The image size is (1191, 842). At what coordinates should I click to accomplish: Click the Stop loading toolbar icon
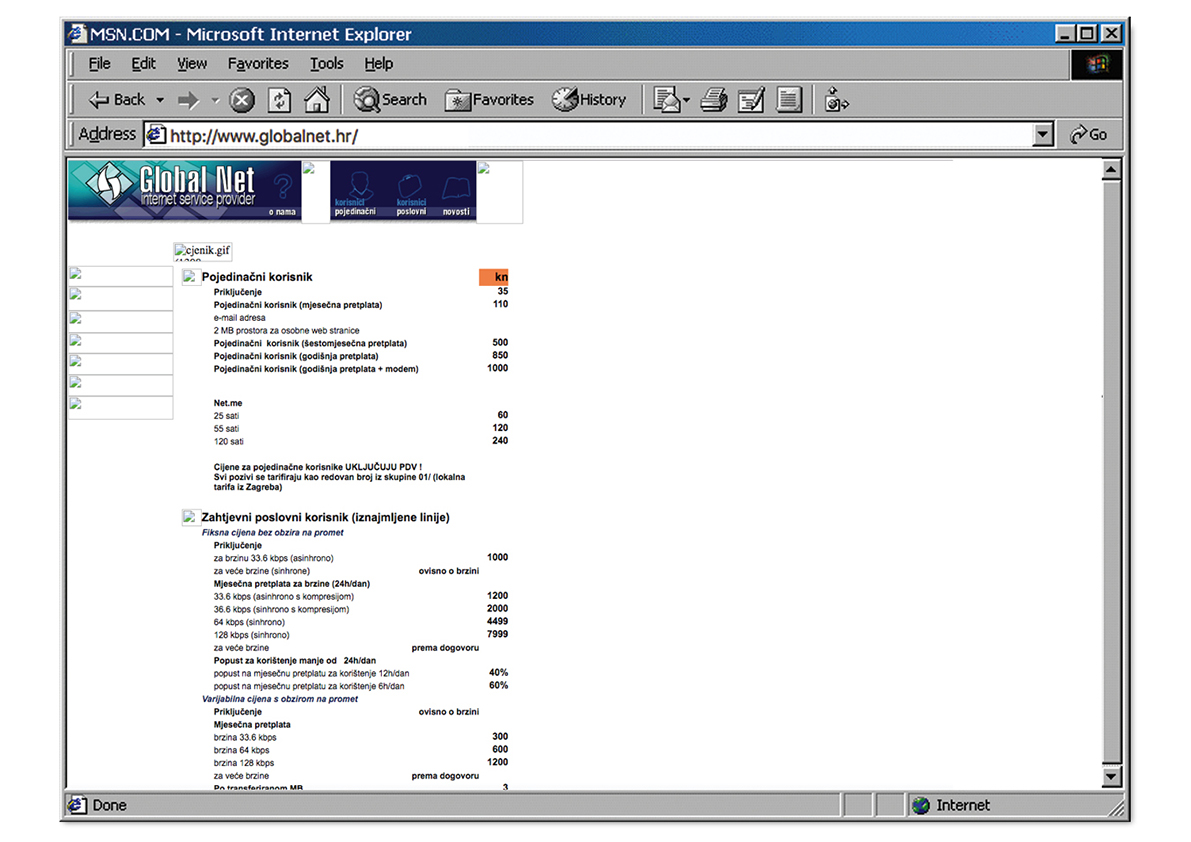click(x=243, y=100)
